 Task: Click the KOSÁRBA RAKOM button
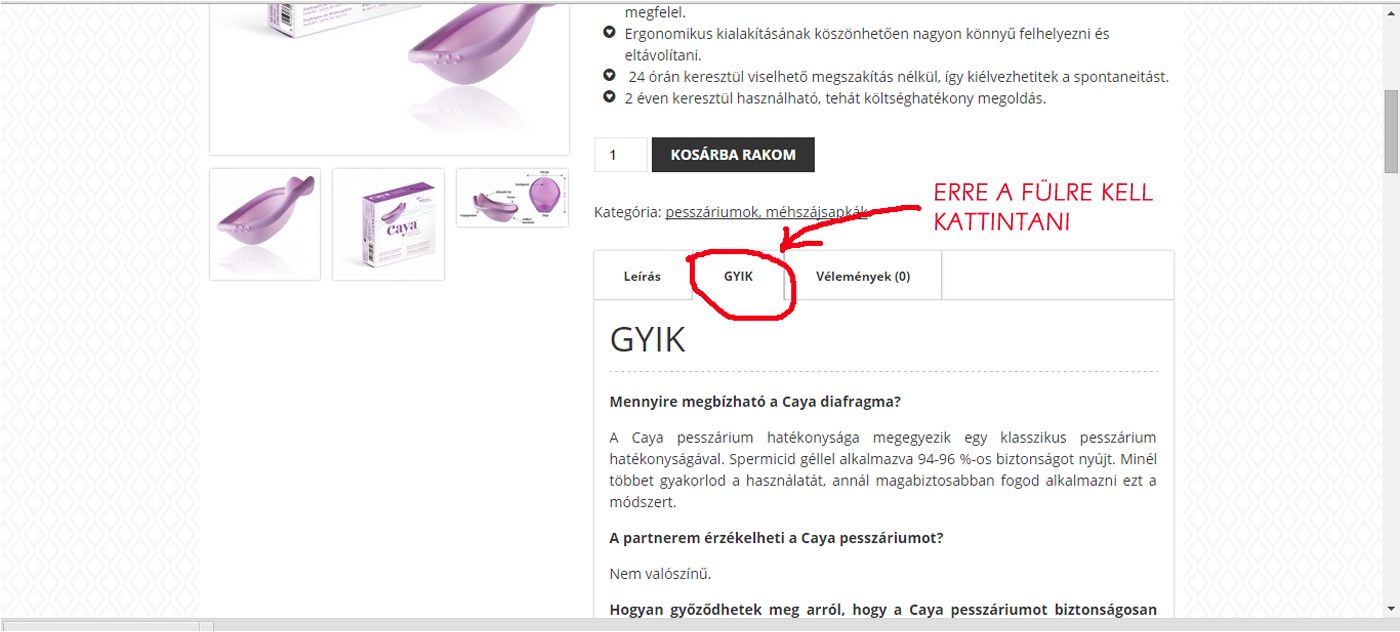(x=733, y=155)
